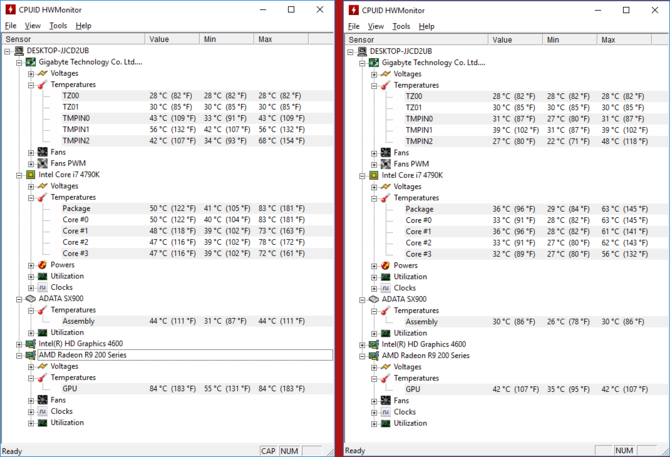Screen dimensions: 670x457
Task: Collapse the Gigabyte Technology node in the right window
Action: [x=362, y=63]
